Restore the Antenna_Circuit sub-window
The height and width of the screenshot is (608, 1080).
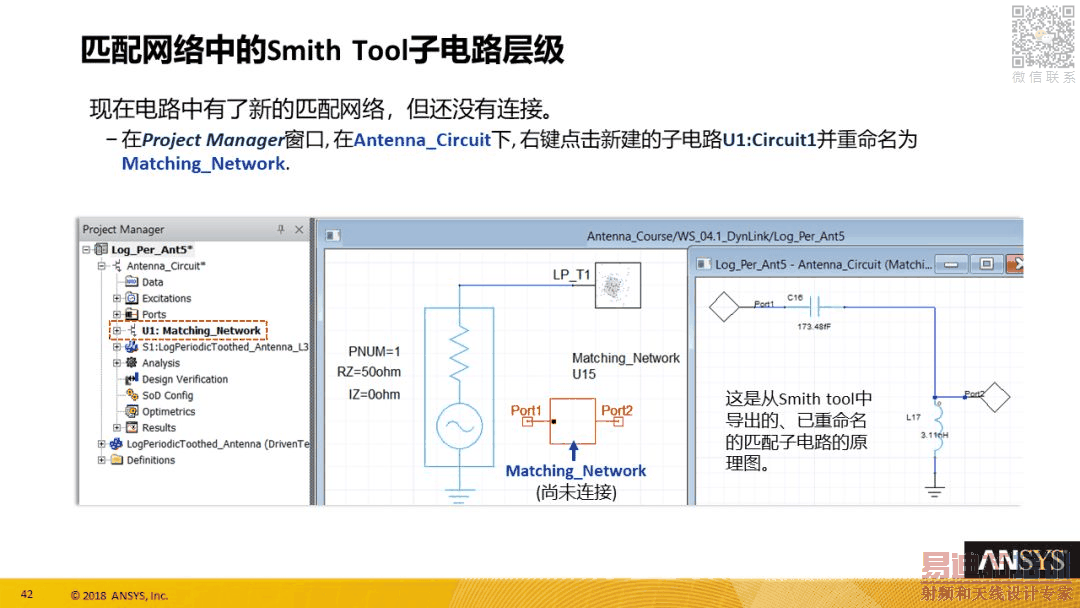pyautogui.click(x=986, y=264)
